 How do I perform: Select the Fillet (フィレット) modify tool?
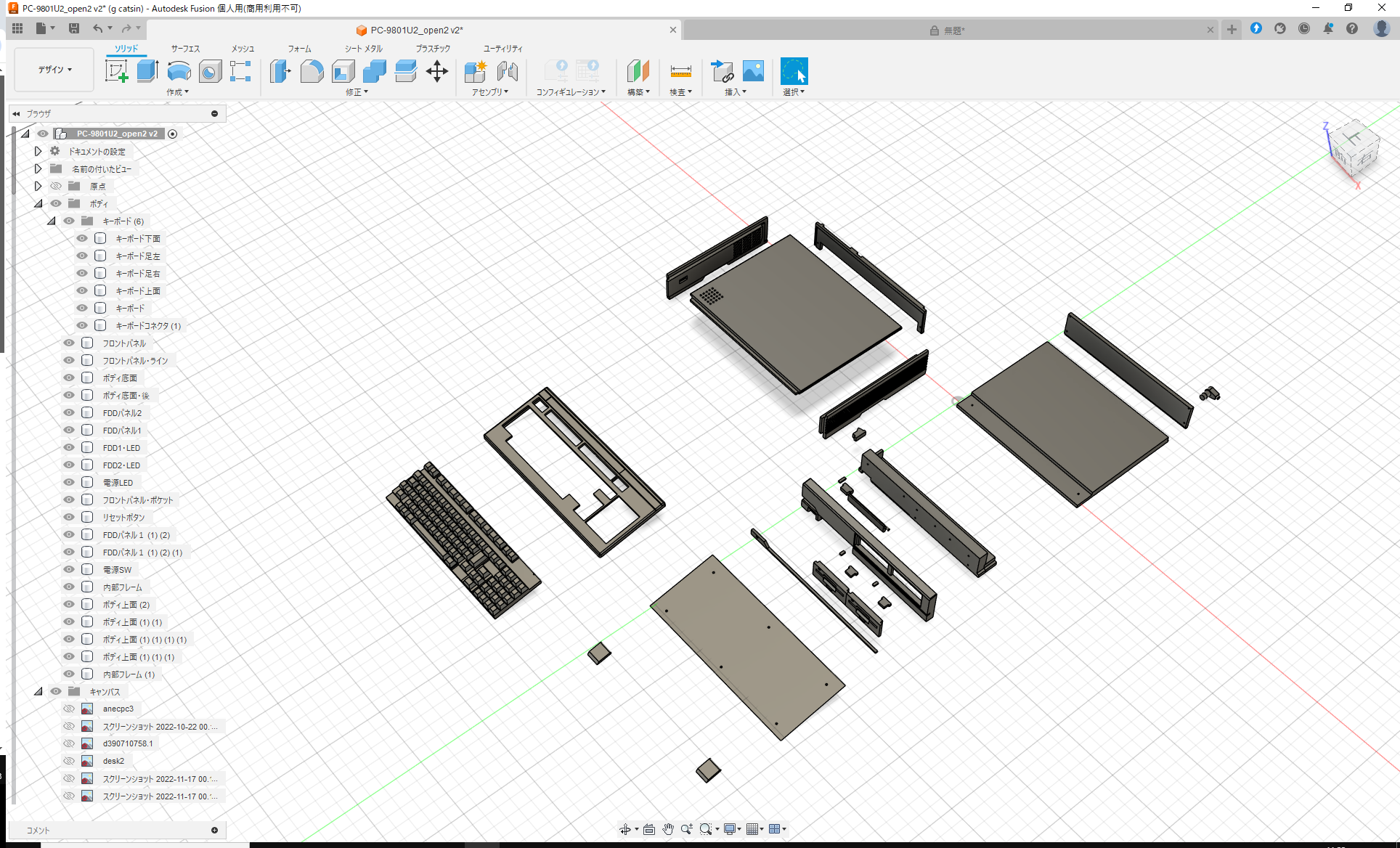[312, 71]
